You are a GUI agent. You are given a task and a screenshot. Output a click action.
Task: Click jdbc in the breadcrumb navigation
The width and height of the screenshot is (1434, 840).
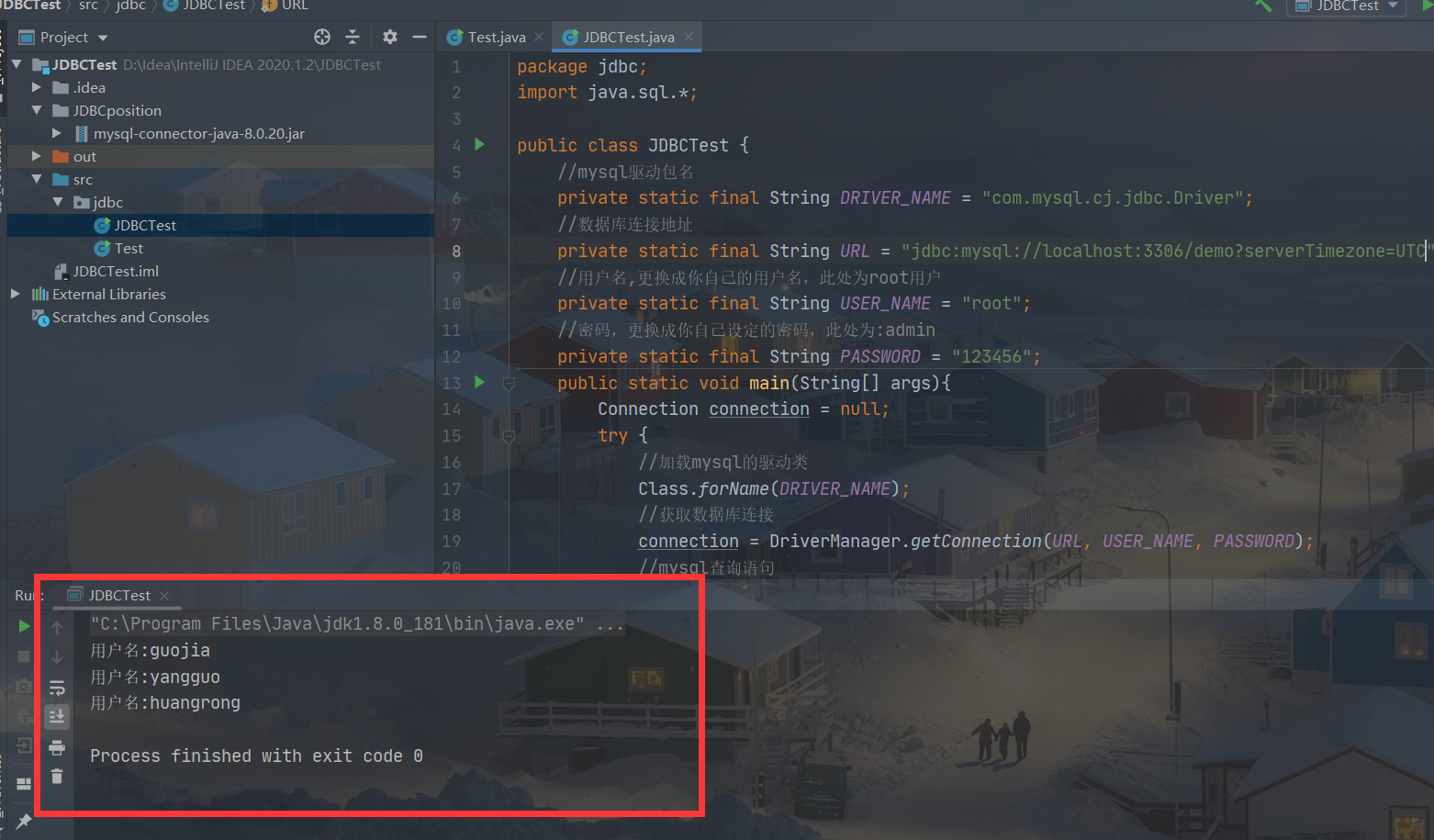click(130, 6)
